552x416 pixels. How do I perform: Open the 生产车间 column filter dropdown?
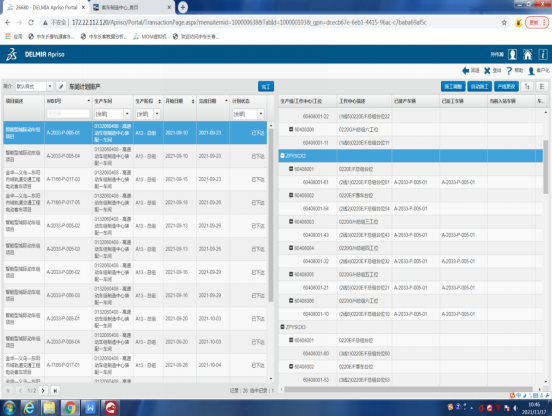tap(112, 114)
